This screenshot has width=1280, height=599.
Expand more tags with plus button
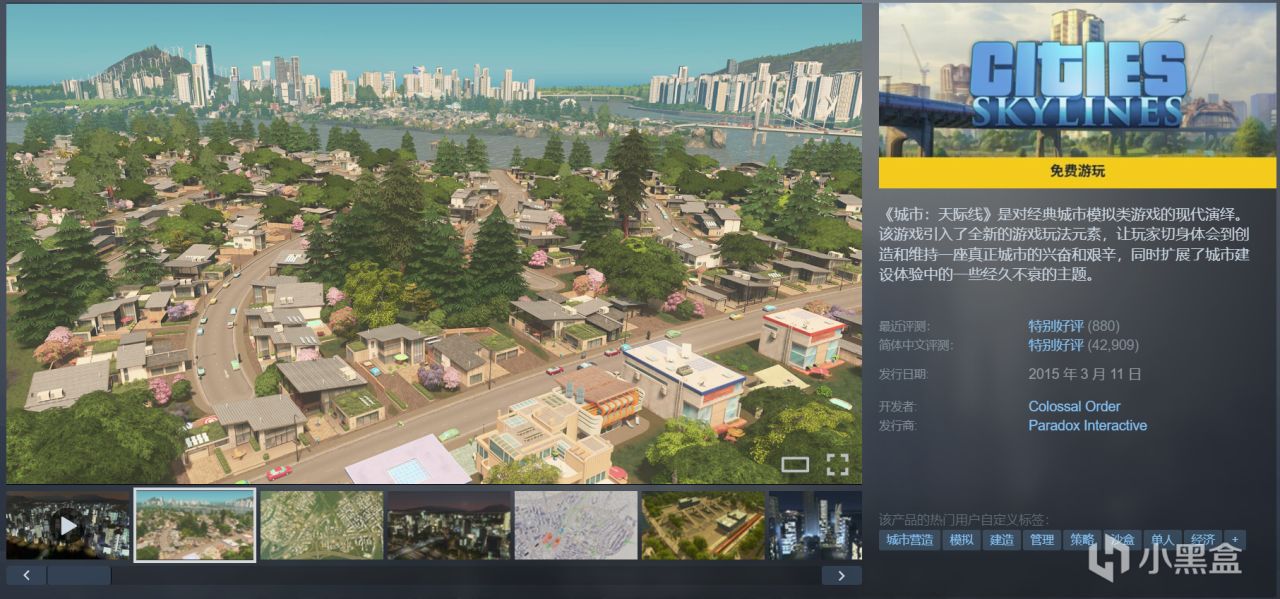[x=1235, y=540]
